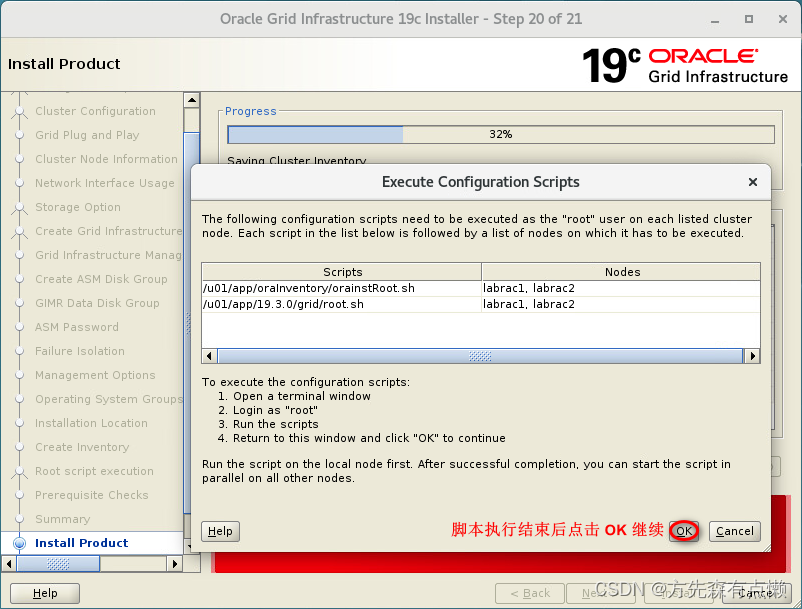Screen dimensions: 802x609
Task: Click step list scroll up arrow
Action: [x=192, y=100]
